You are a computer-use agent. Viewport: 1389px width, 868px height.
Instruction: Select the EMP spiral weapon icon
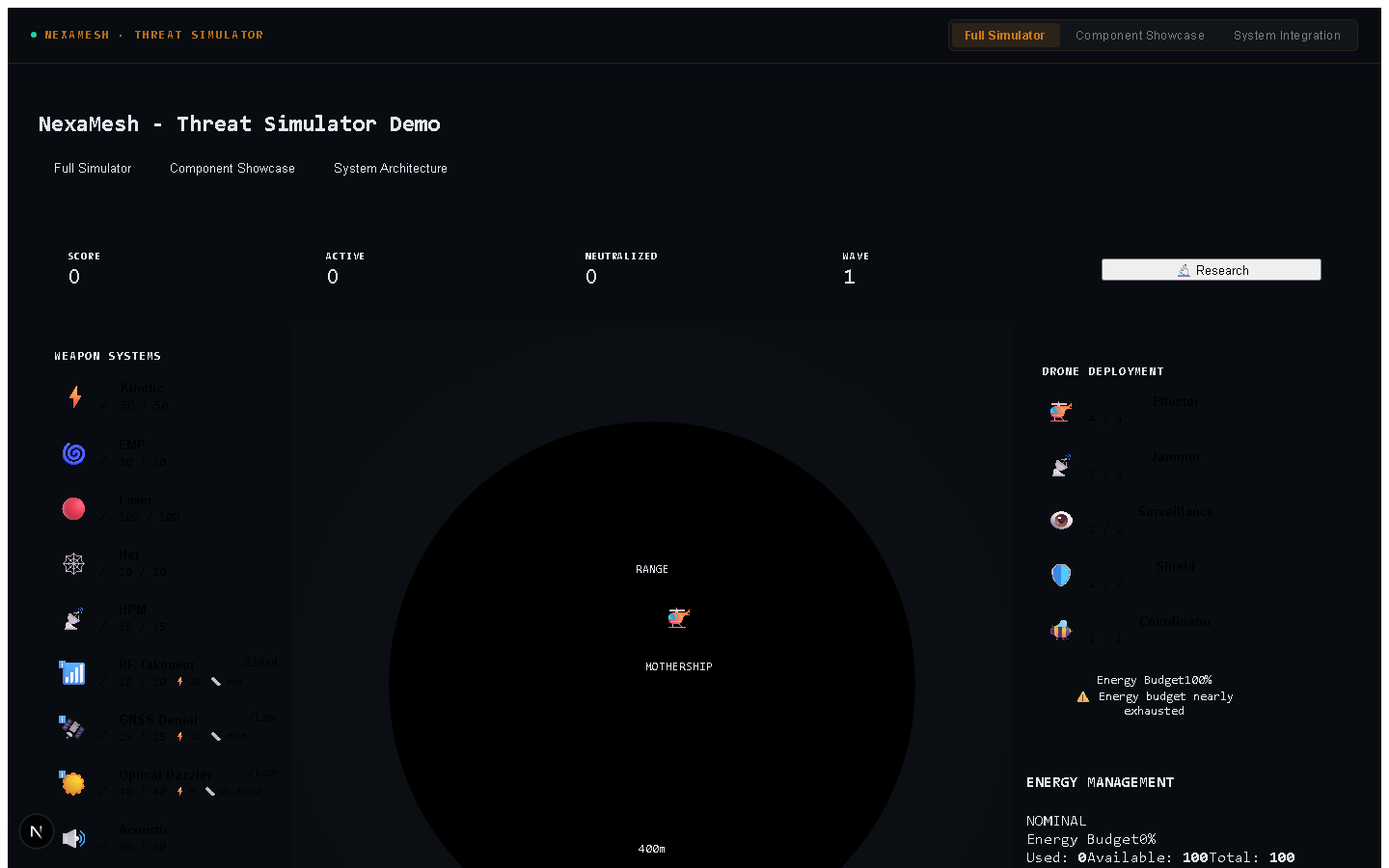click(73, 453)
